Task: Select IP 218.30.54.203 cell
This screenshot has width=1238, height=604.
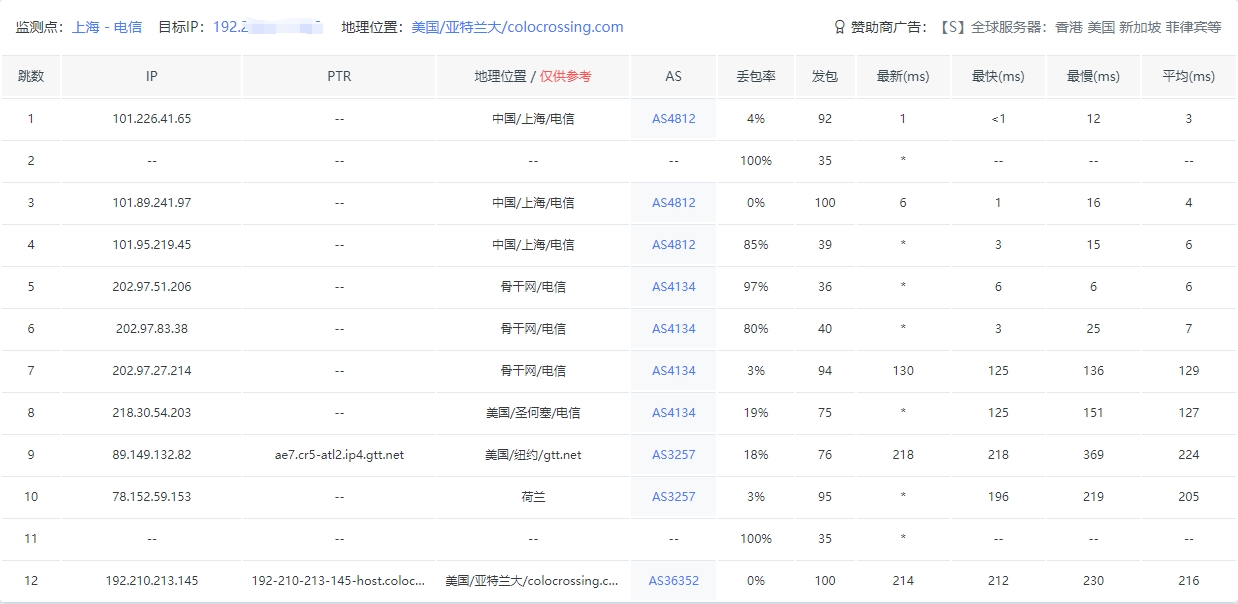Action: click(151, 412)
